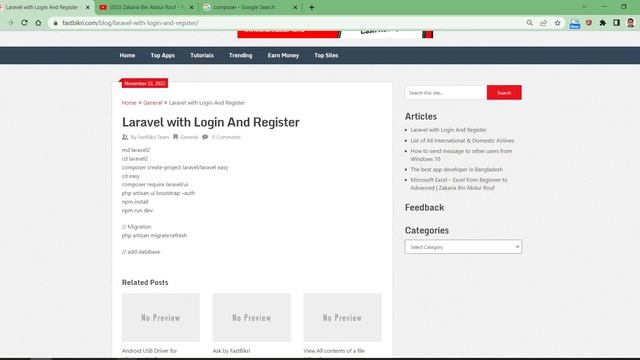
Task: Switch to the composer - Google Search tab
Action: pyautogui.click(x=250, y=7)
